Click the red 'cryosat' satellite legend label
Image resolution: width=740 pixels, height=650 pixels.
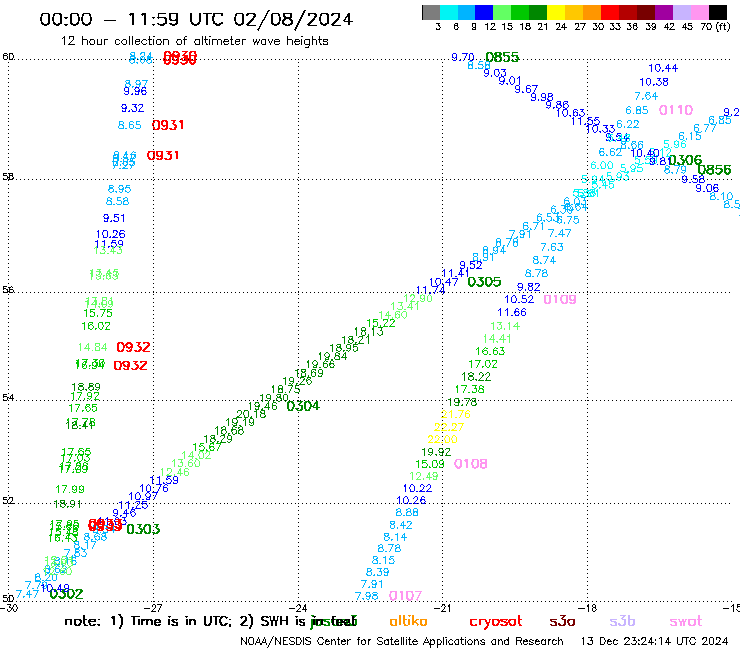[496, 622]
